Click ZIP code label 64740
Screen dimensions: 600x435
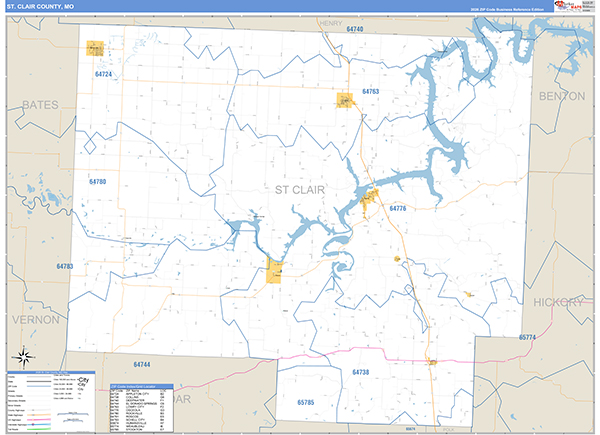click(x=355, y=29)
